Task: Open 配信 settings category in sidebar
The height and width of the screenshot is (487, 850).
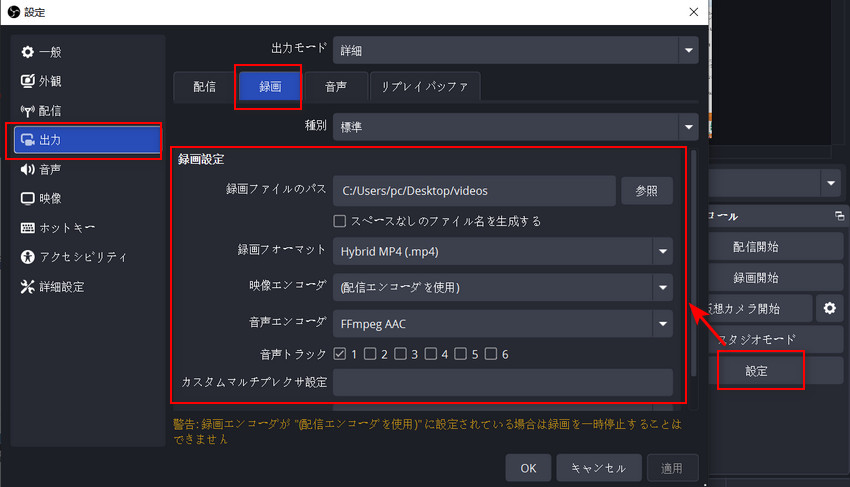Action: pos(87,111)
